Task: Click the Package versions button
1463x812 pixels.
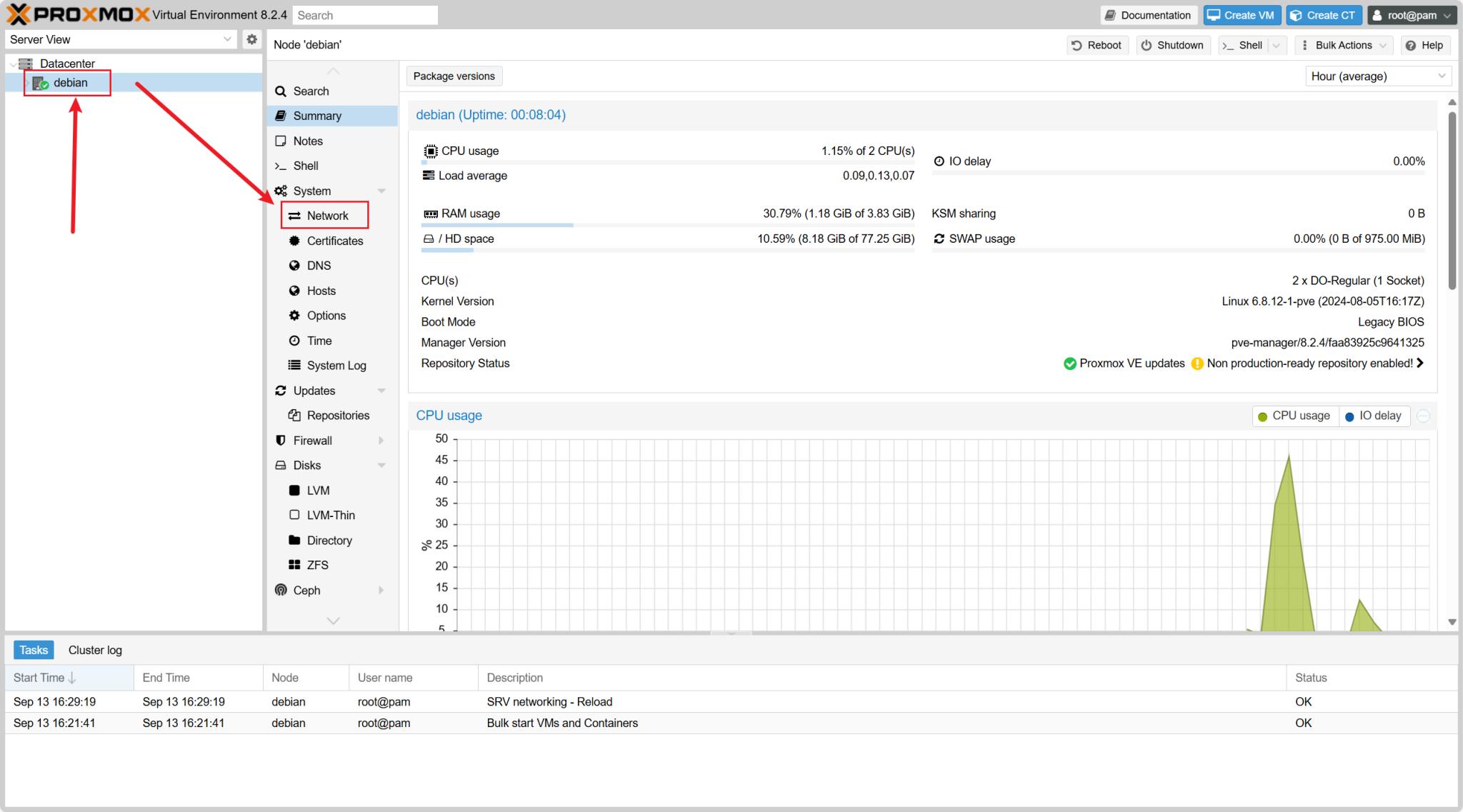Action: point(454,76)
